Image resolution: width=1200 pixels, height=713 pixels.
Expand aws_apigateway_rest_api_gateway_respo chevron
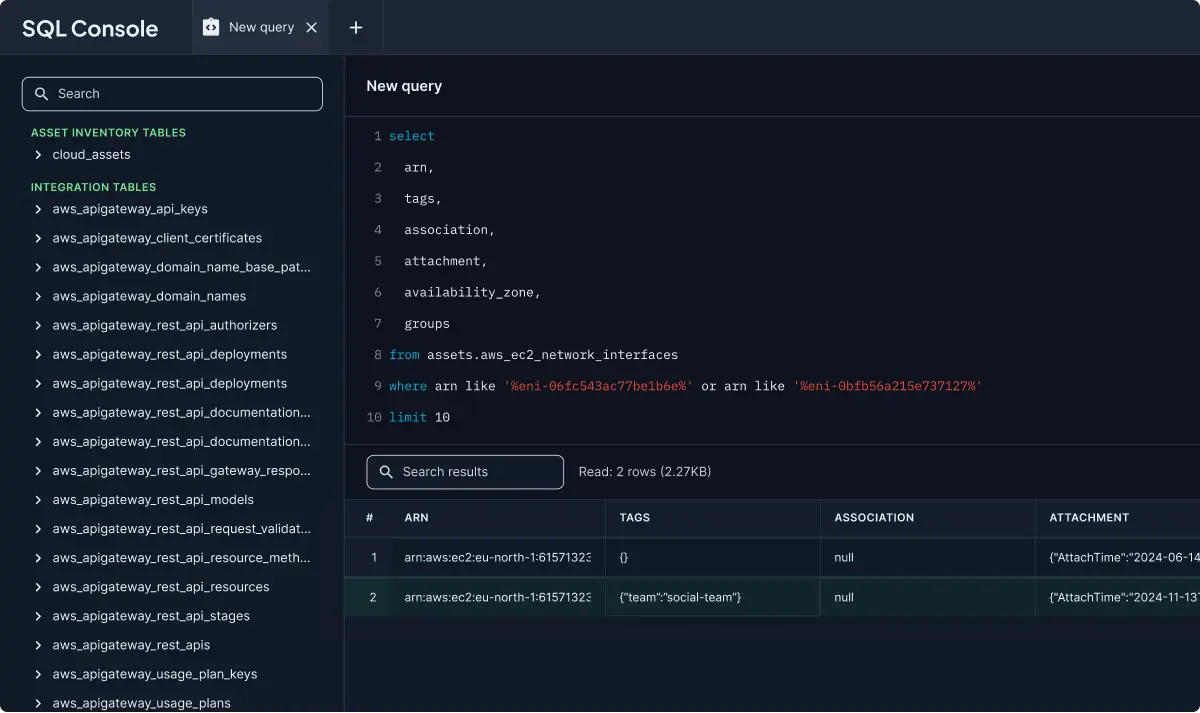(x=38, y=470)
